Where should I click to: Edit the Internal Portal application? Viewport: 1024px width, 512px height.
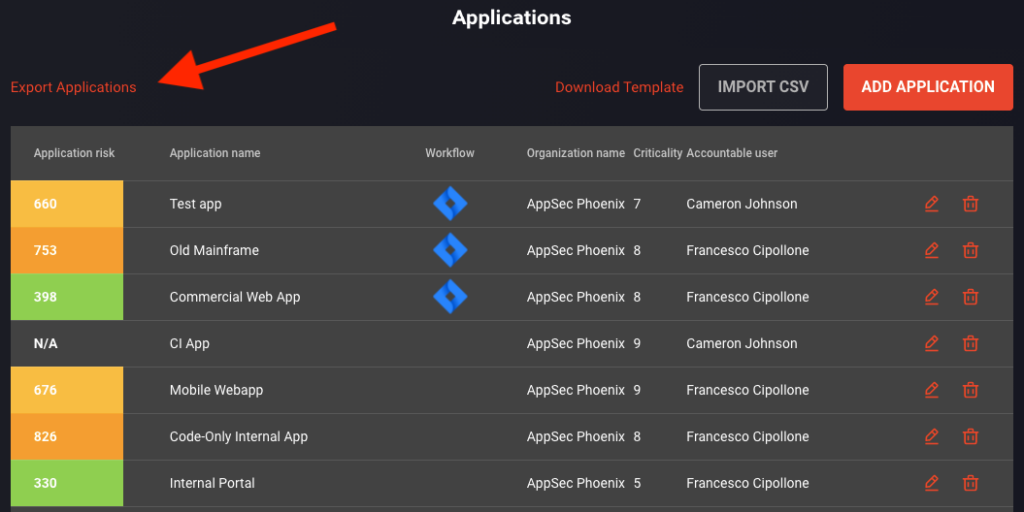coord(932,483)
